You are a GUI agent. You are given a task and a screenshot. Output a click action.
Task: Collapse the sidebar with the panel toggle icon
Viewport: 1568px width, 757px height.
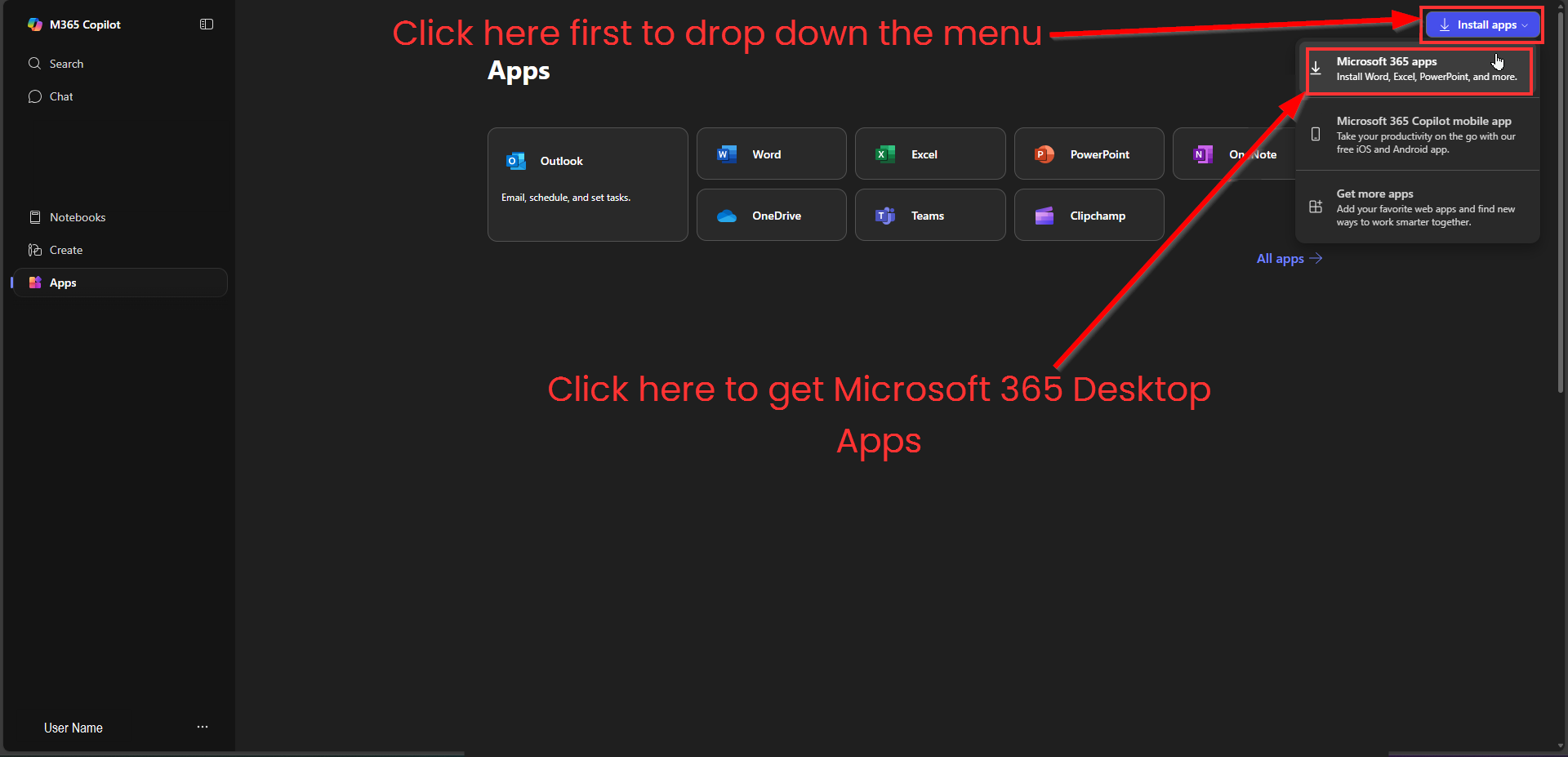(x=207, y=24)
